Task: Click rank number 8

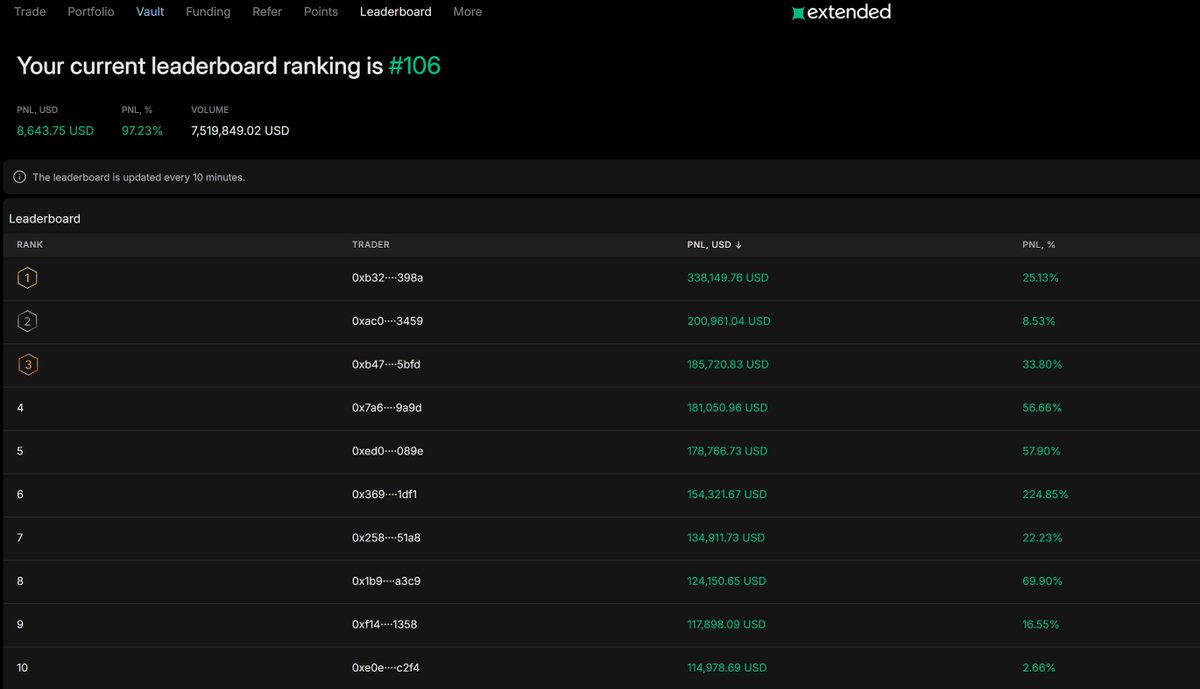Action: pos(20,581)
